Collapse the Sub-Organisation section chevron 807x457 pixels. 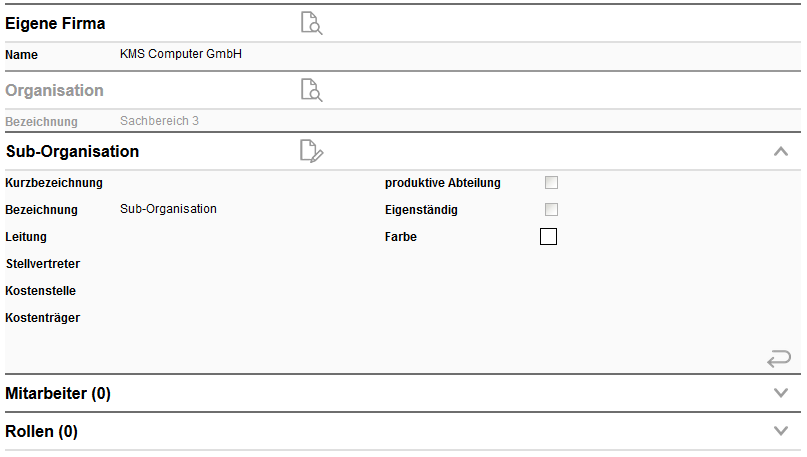coord(781,152)
